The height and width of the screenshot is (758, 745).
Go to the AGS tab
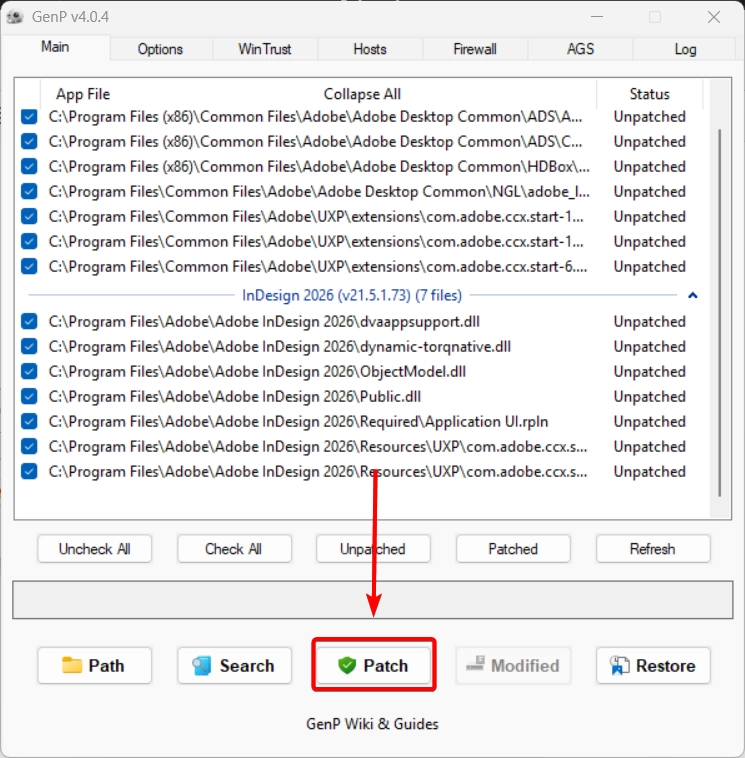580,49
